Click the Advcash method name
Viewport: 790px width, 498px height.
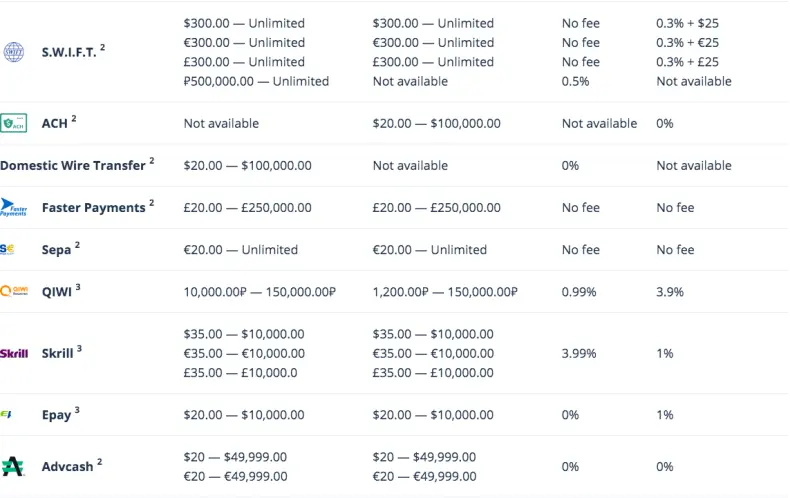68,467
